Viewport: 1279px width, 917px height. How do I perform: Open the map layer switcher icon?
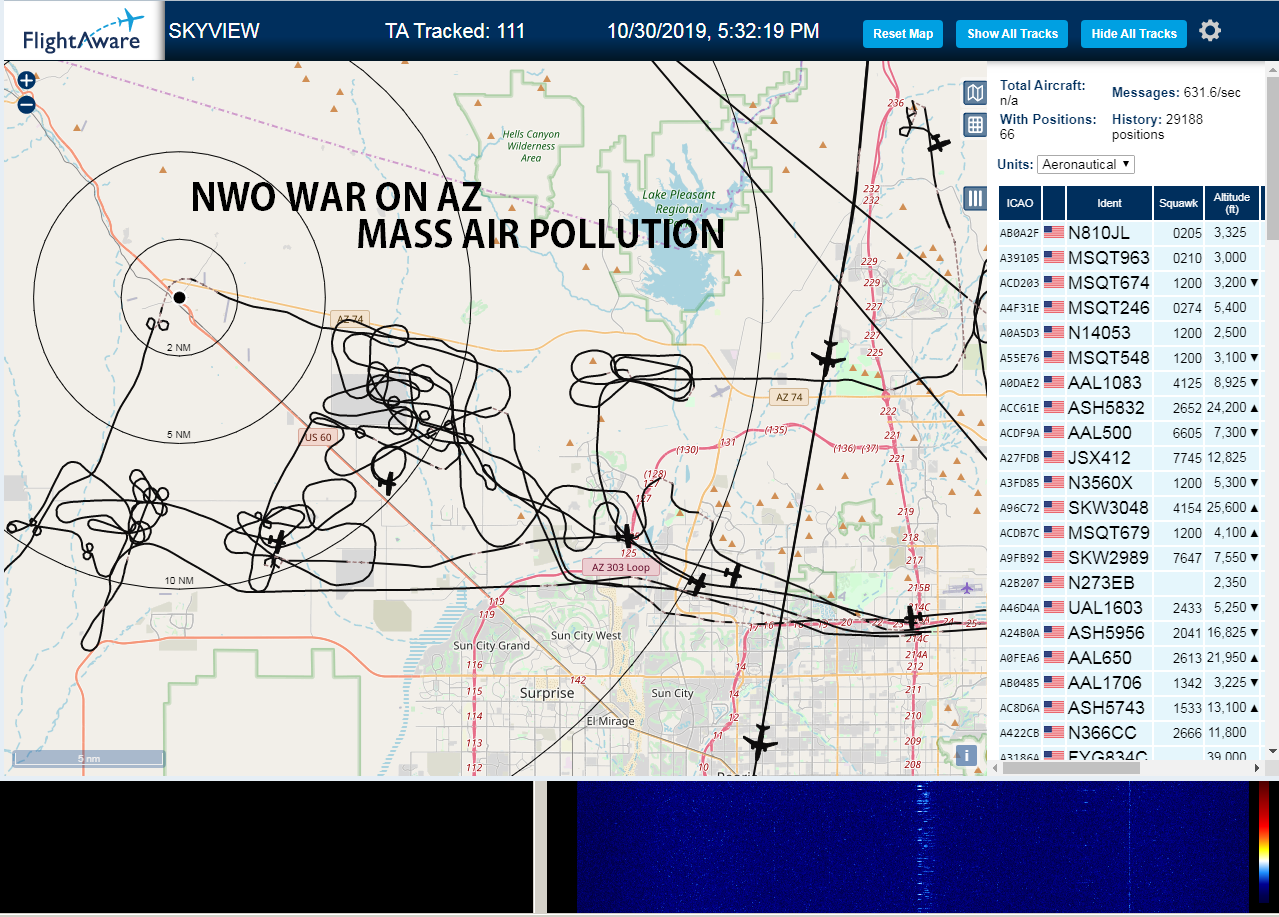pyautogui.click(x=974, y=93)
